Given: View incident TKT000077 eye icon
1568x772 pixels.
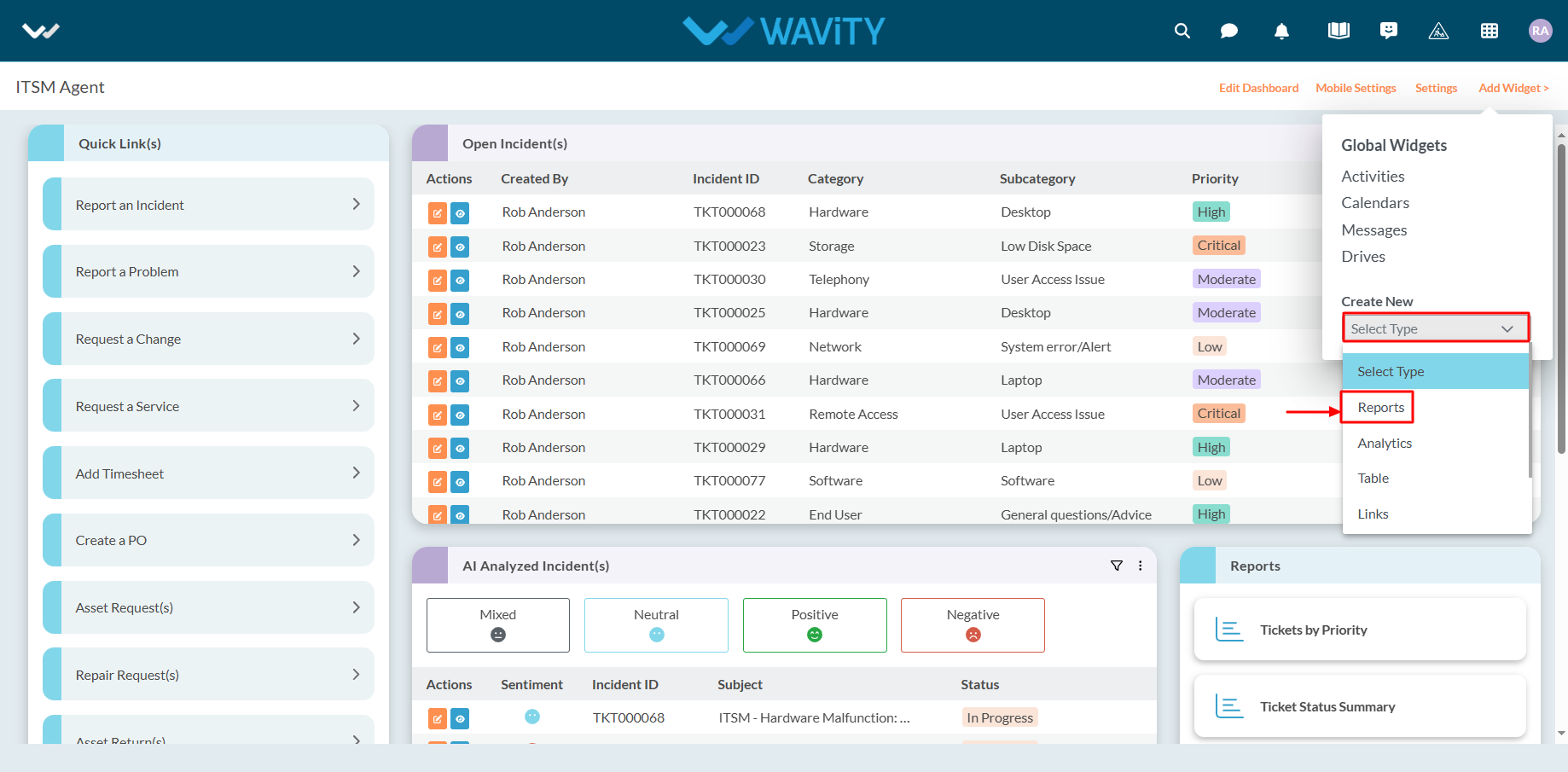Looking at the screenshot, I should click(x=460, y=482).
